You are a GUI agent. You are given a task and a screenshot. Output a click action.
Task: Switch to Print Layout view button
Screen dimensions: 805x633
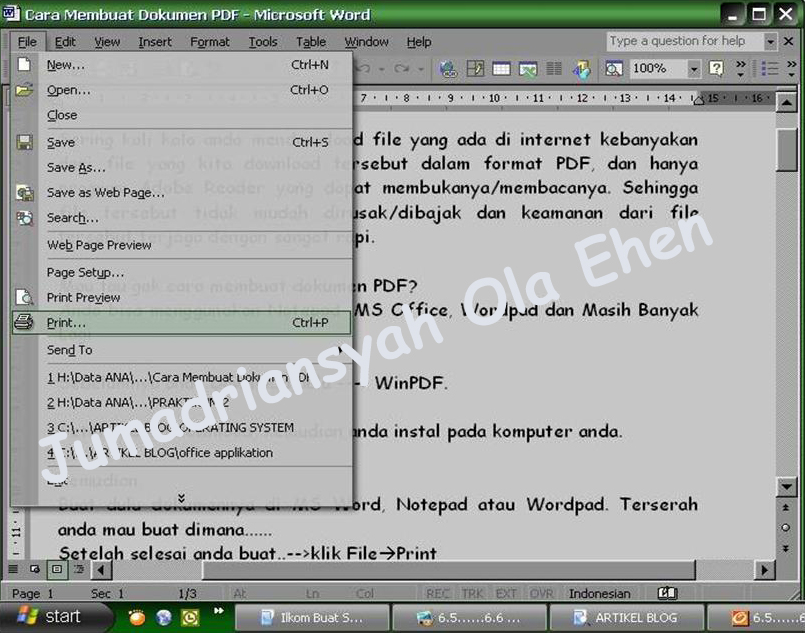point(56,569)
